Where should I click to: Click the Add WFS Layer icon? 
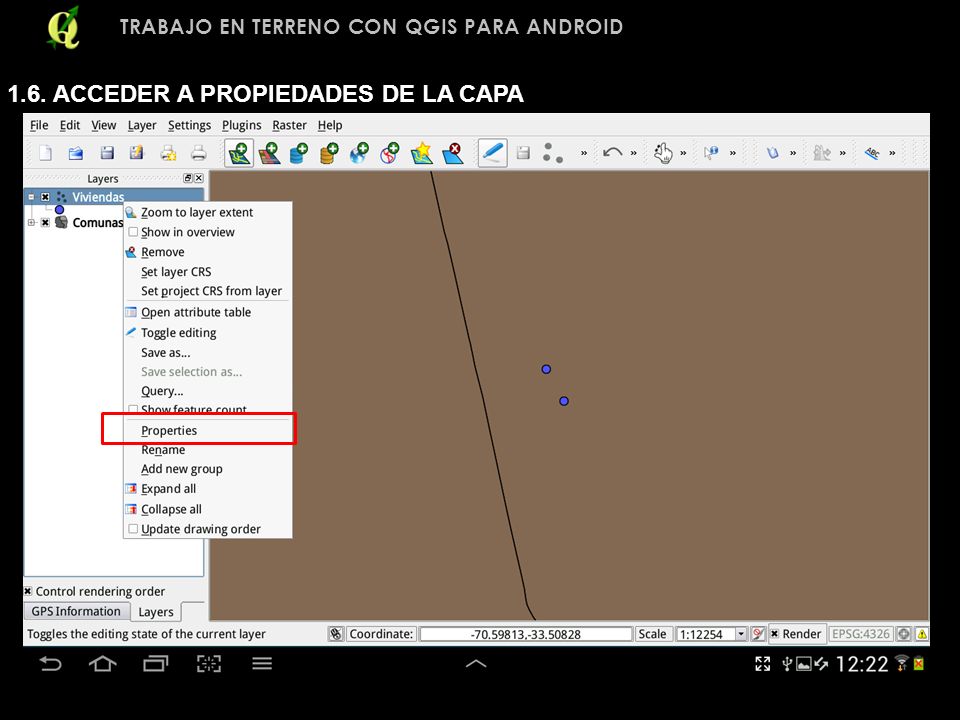[x=390, y=152]
